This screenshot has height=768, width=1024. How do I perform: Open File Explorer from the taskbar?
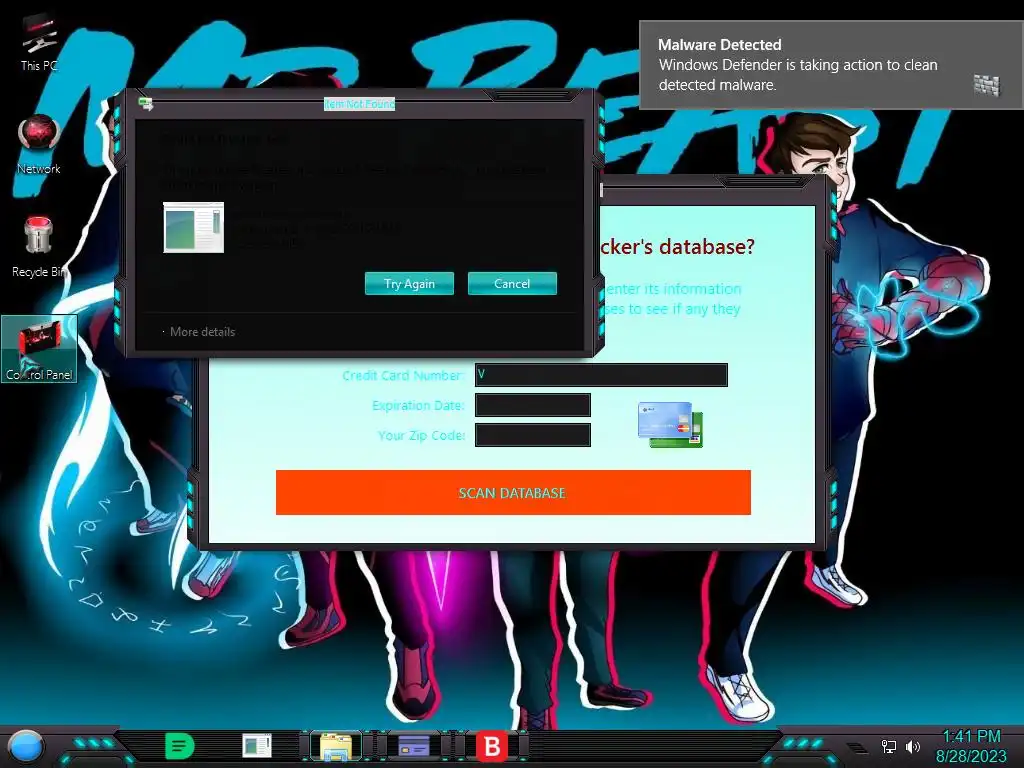coord(336,746)
